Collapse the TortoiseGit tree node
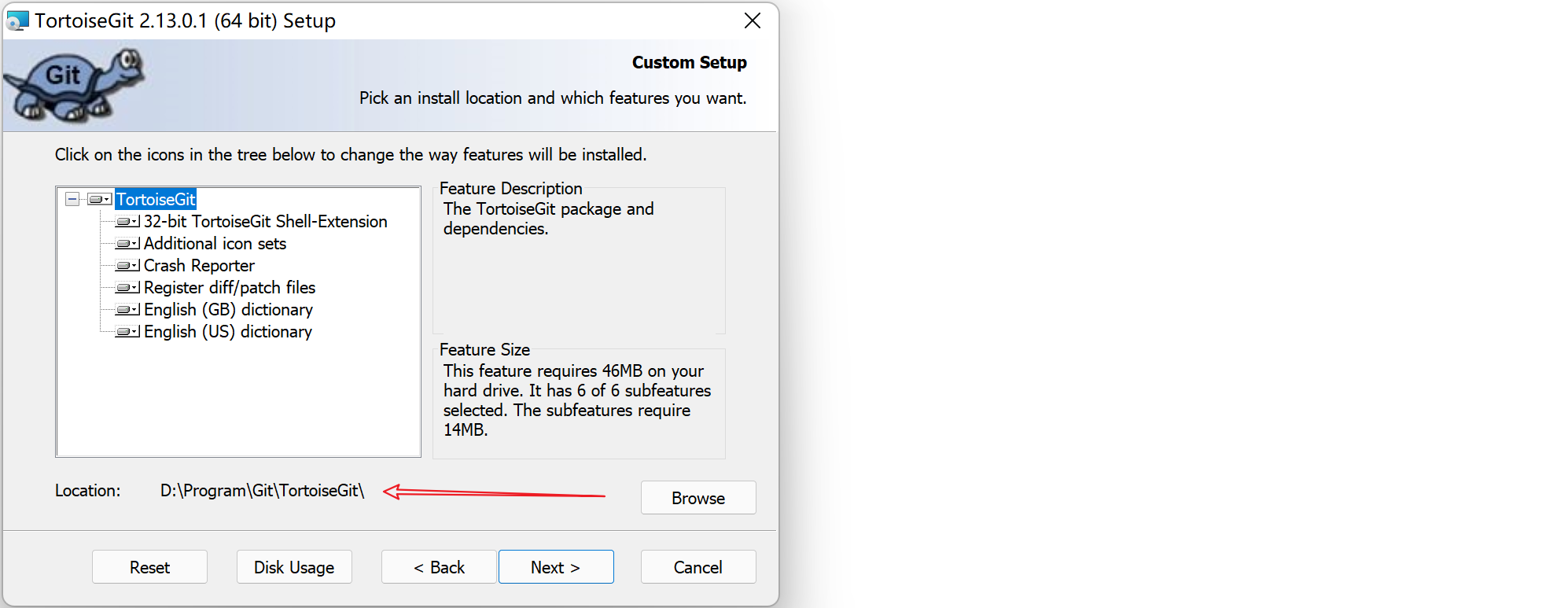This screenshot has width=1568, height=608. pyautogui.click(x=72, y=200)
